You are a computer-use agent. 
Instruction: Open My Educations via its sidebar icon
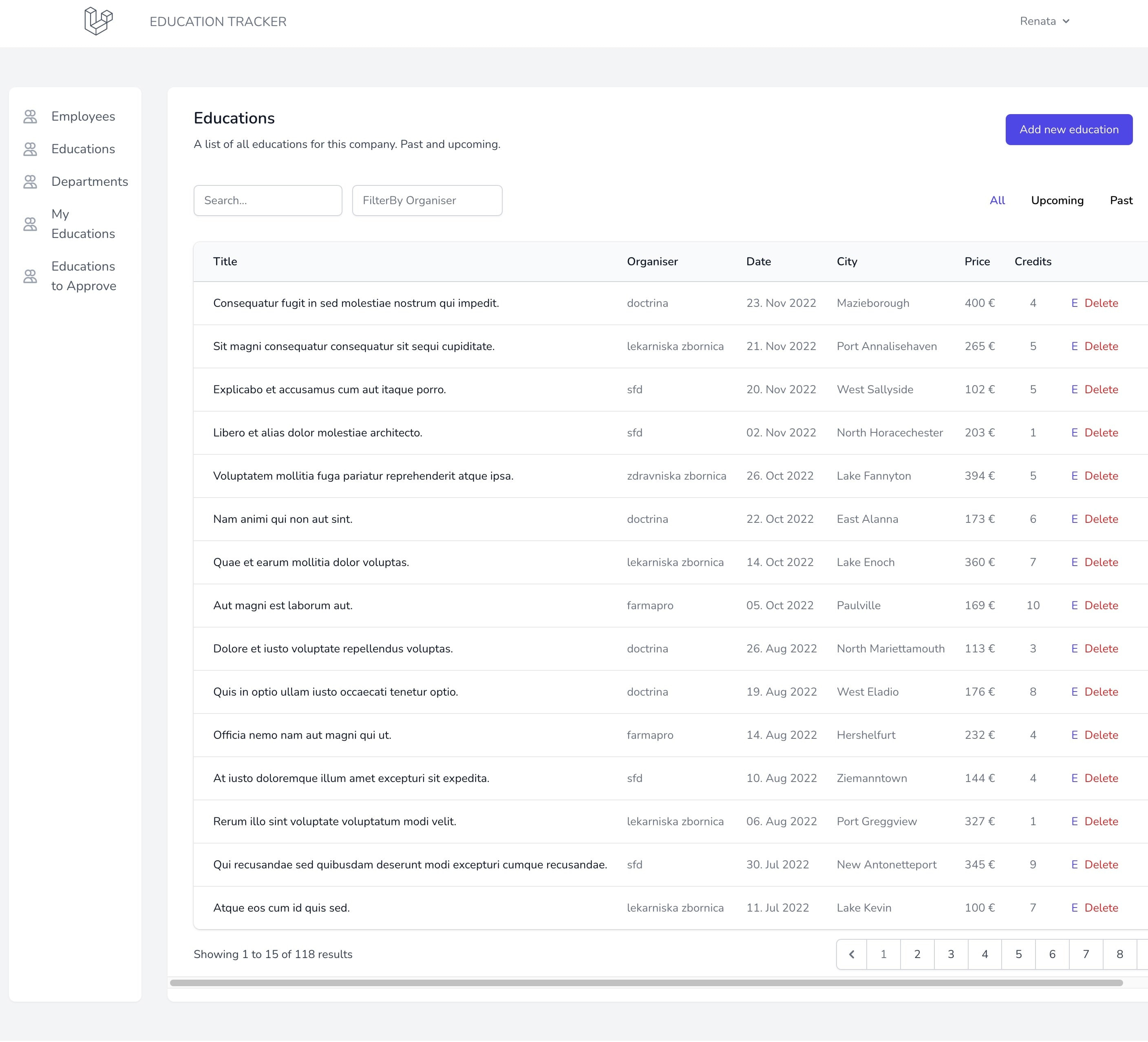[30, 224]
